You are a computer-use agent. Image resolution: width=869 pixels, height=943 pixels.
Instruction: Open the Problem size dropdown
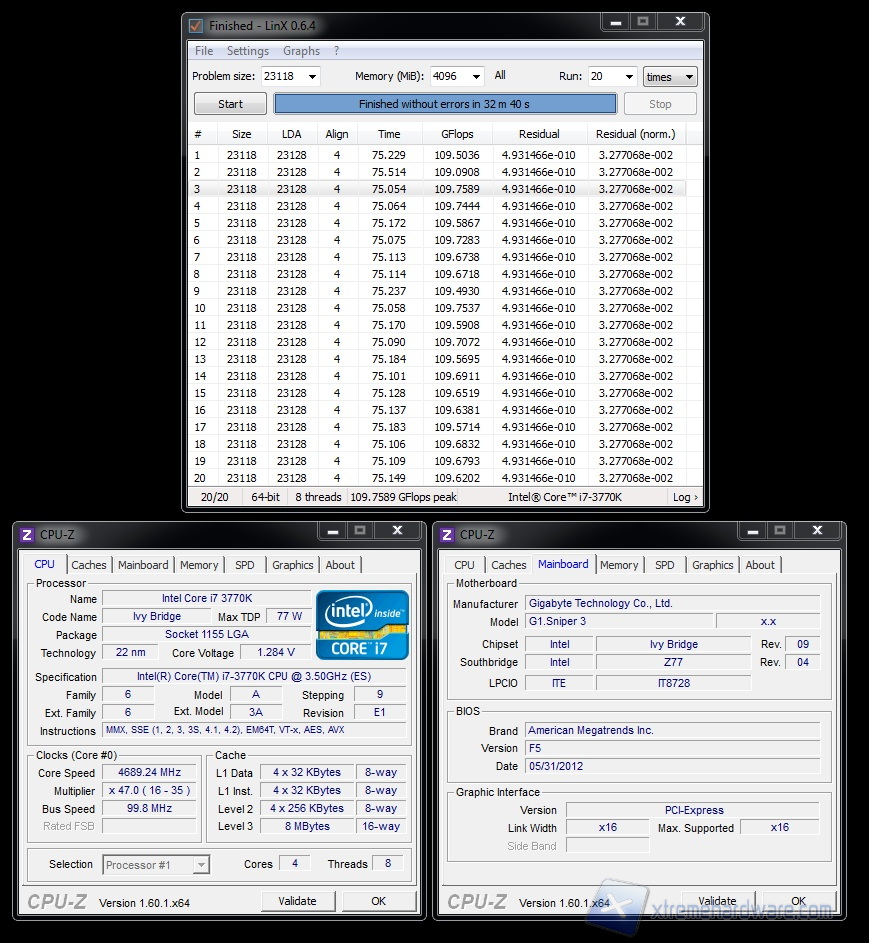click(312, 76)
